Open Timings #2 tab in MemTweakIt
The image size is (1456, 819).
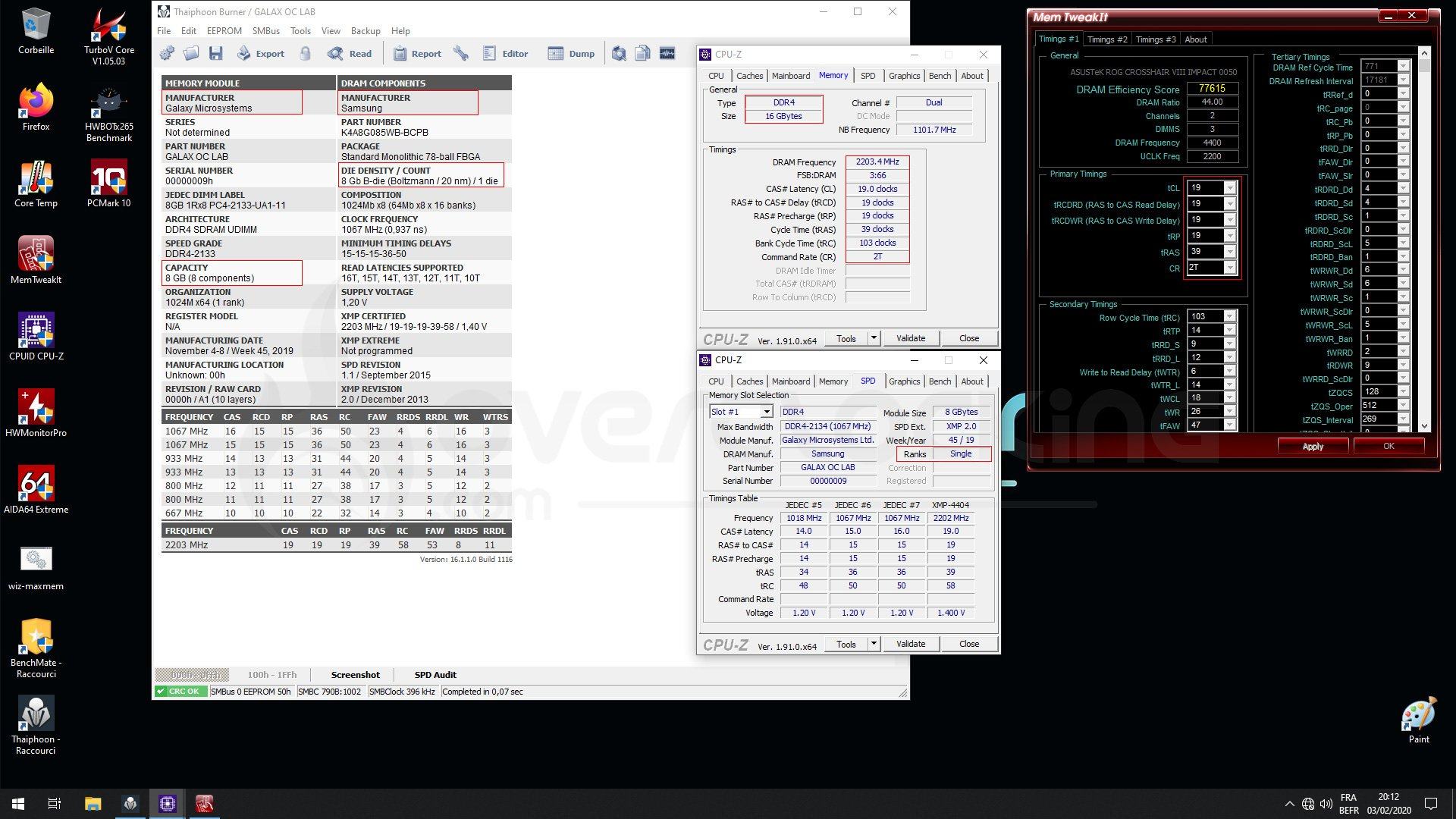(1106, 39)
